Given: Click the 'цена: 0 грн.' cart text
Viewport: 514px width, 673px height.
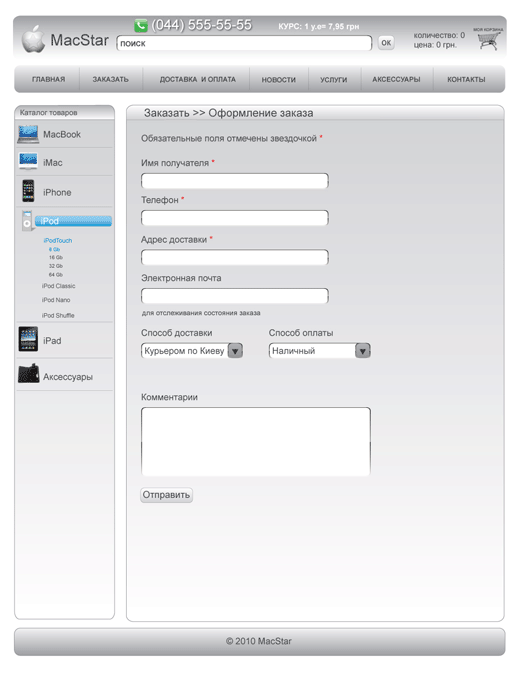Looking at the screenshot, I should click(435, 45).
